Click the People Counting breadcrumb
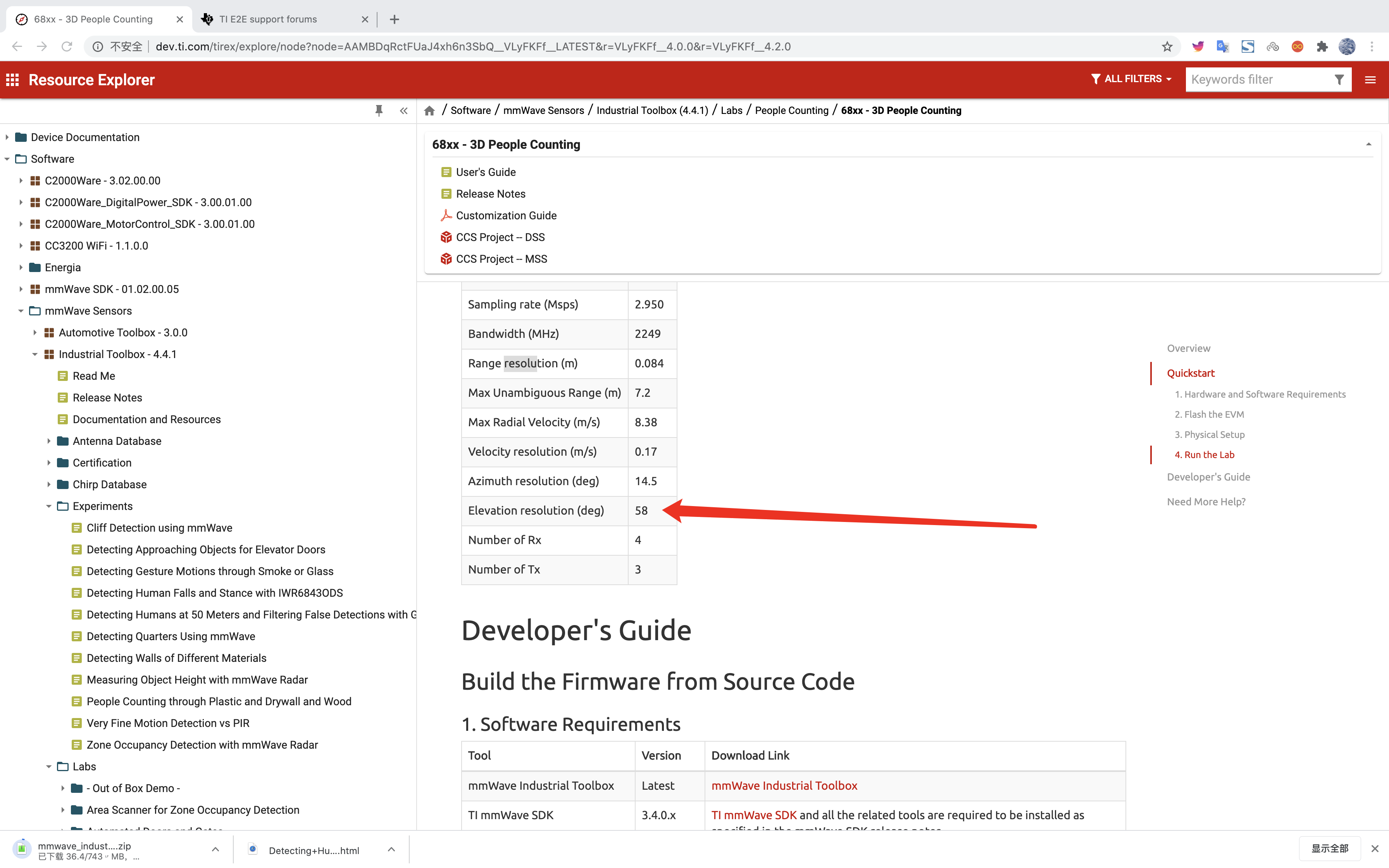Image resolution: width=1389 pixels, height=868 pixels. point(791,110)
